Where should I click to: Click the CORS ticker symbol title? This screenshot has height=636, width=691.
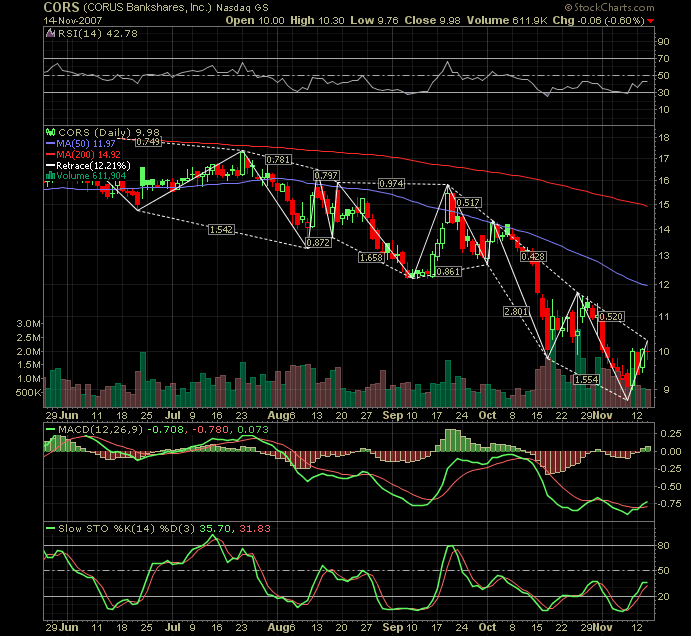tap(61, 7)
